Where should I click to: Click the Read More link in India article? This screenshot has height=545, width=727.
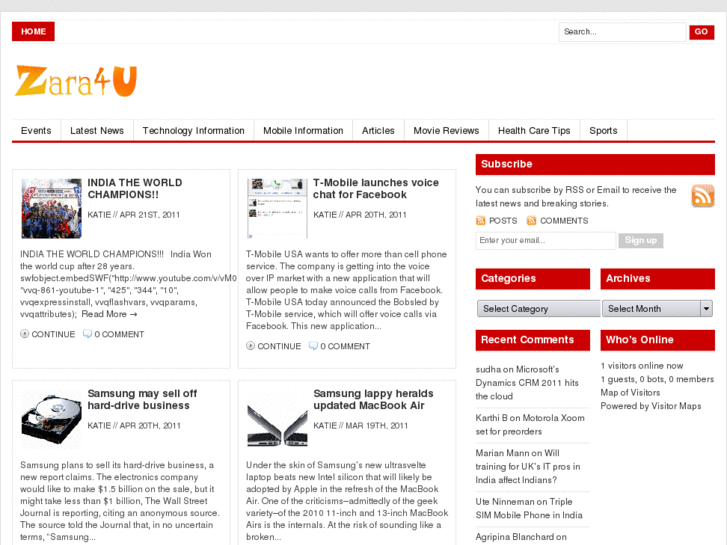point(109,314)
